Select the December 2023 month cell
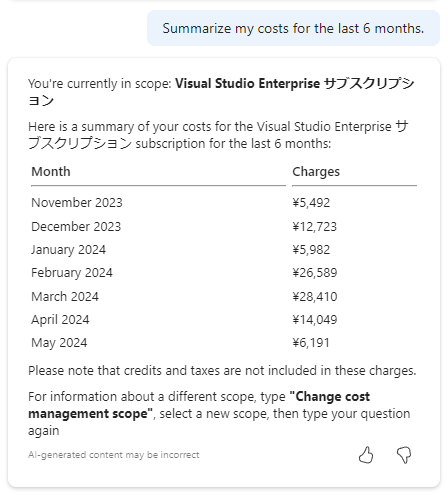This screenshot has height=495, width=448. click(x=76, y=227)
